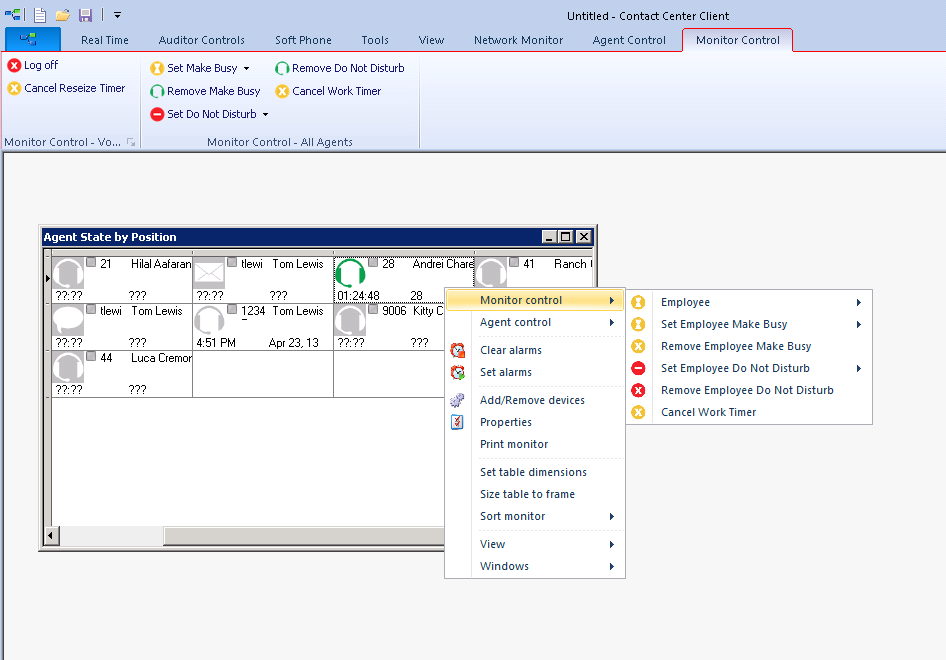
Task: Expand the Sort monitor submenu
Action: (535, 516)
